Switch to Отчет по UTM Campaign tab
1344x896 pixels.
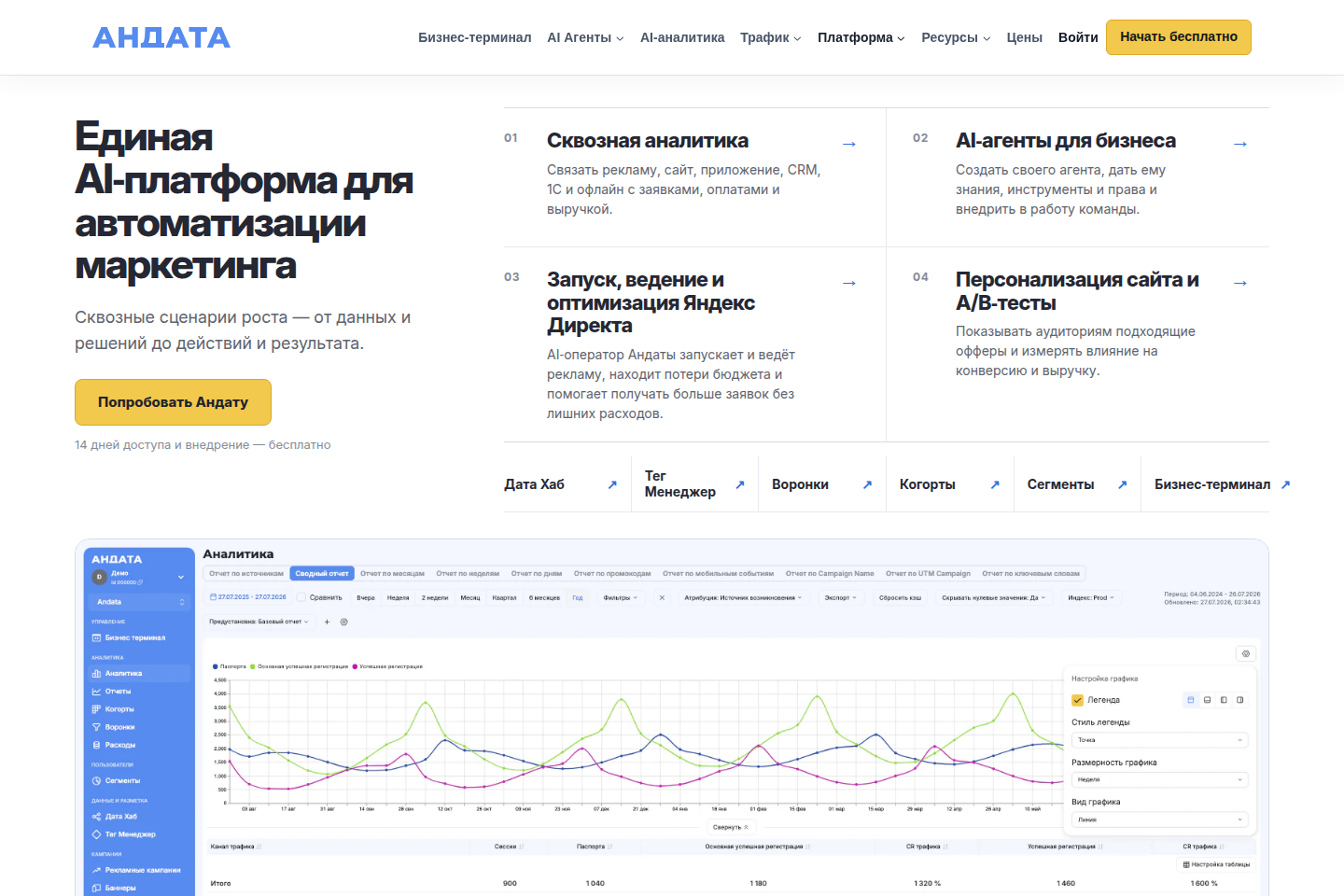click(x=928, y=573)
